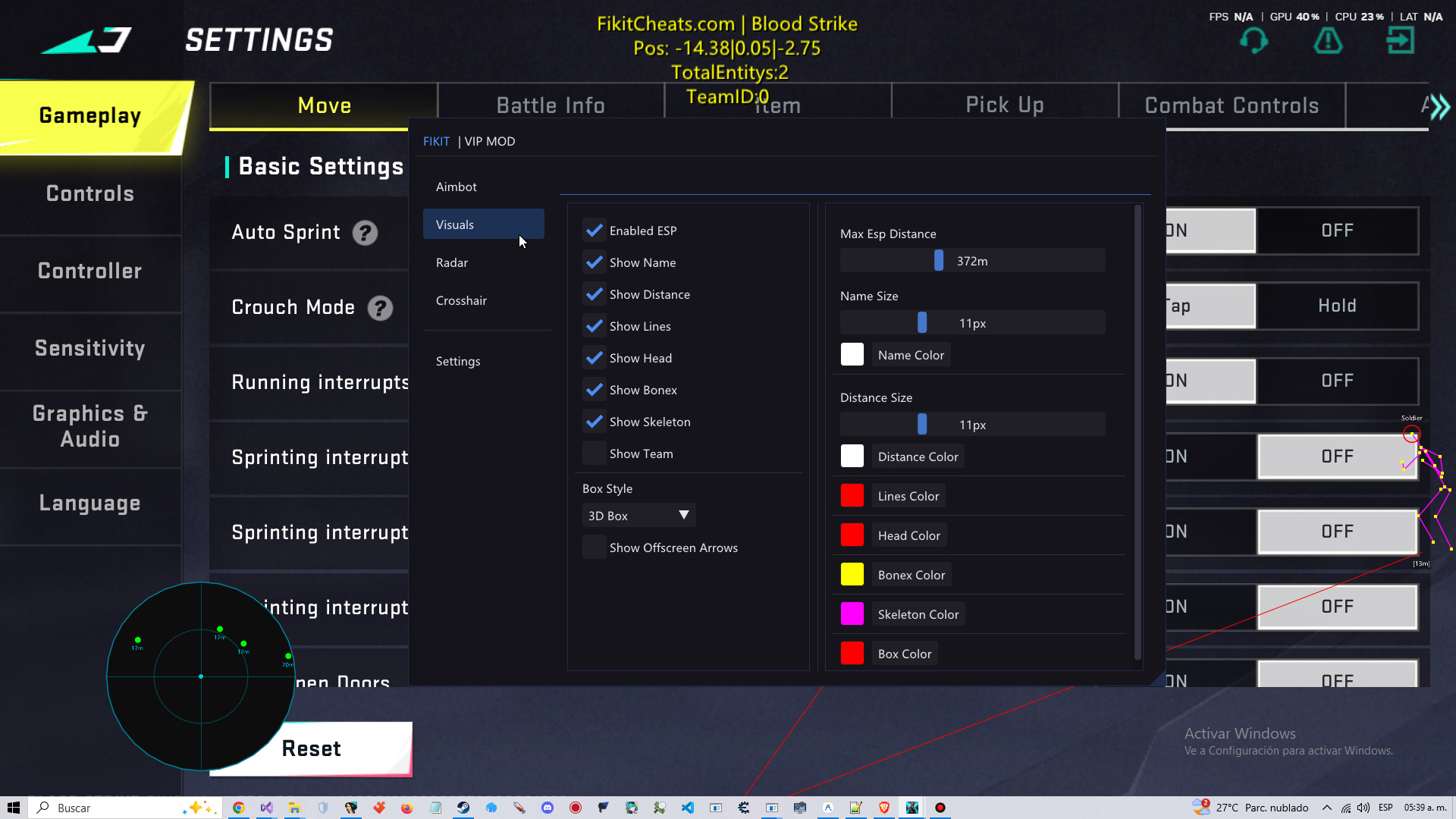Open network settings in system tray
This screenshot has height=819, width=1456.
pyautogui.click(x=1345, y=808)
